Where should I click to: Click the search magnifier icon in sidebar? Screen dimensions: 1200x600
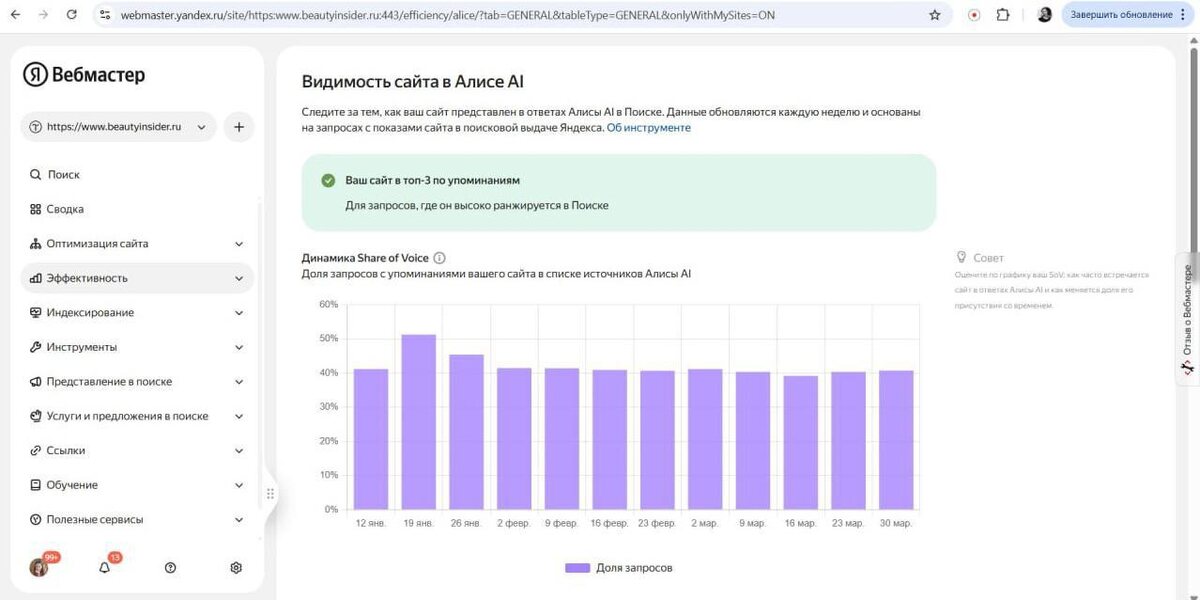tap(36, 174)
